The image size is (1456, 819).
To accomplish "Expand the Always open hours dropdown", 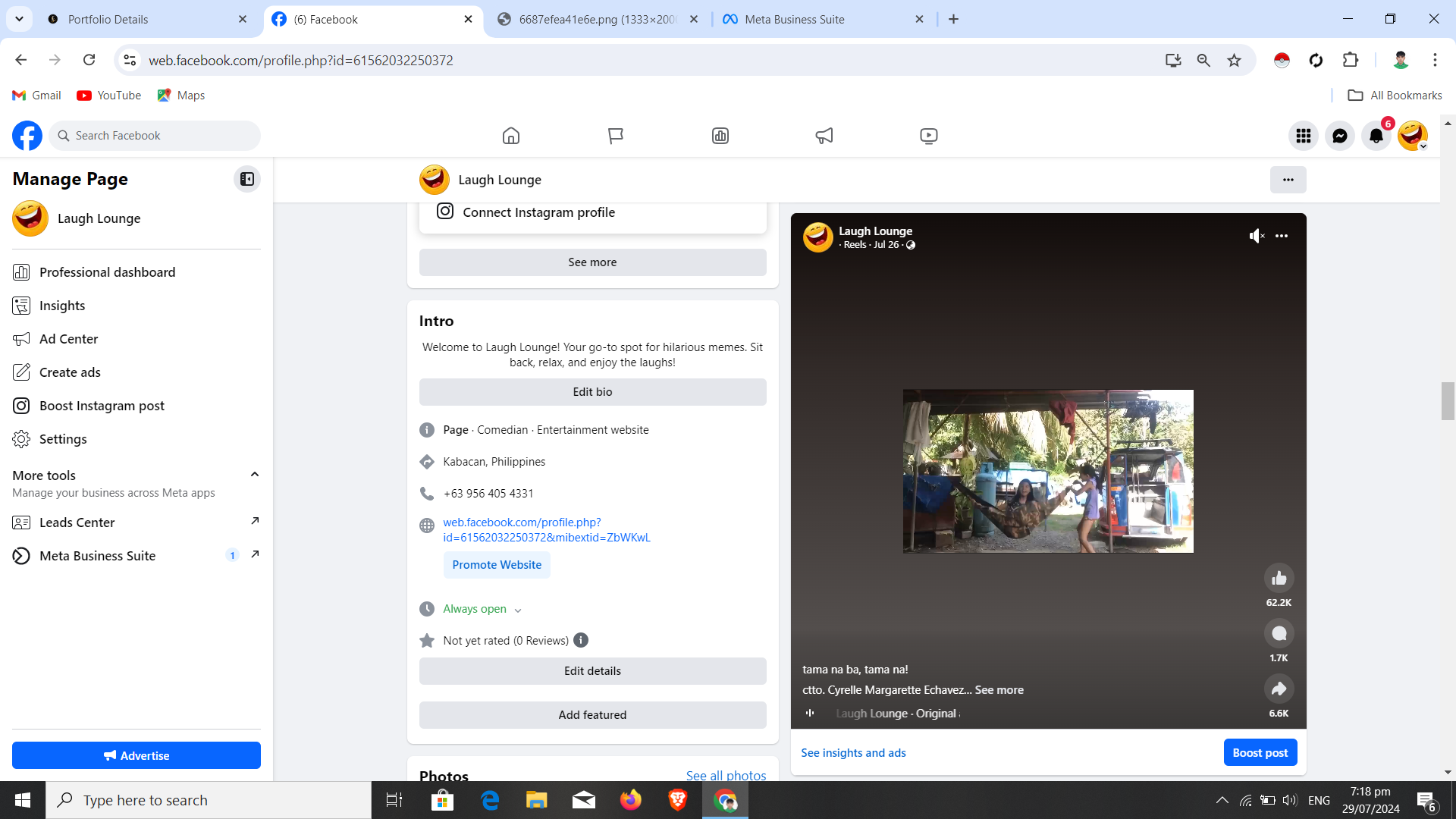I will click(518, 610).
